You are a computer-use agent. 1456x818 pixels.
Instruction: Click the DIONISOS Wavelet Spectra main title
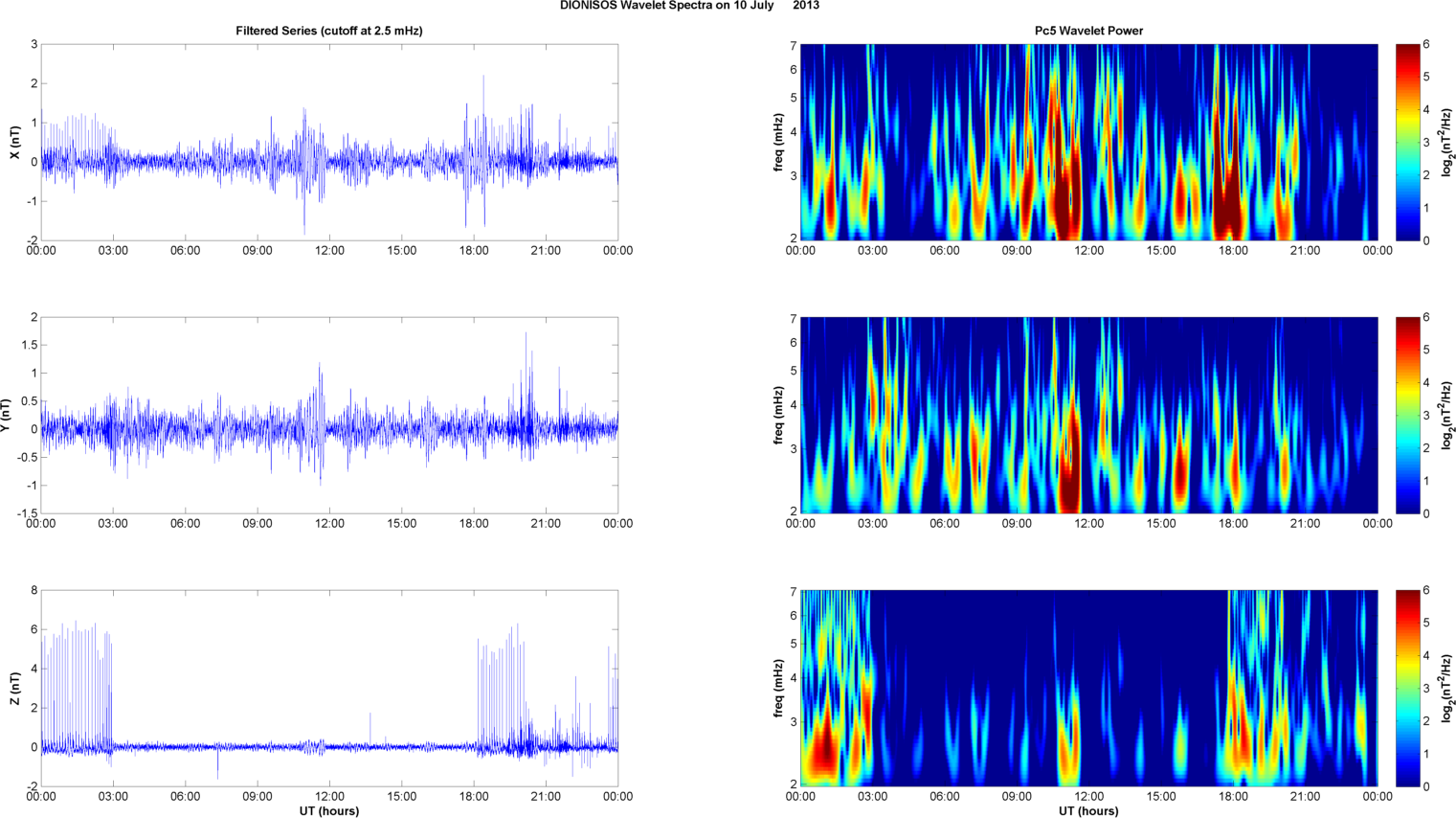pyautogui.click(x=689, y=6)
